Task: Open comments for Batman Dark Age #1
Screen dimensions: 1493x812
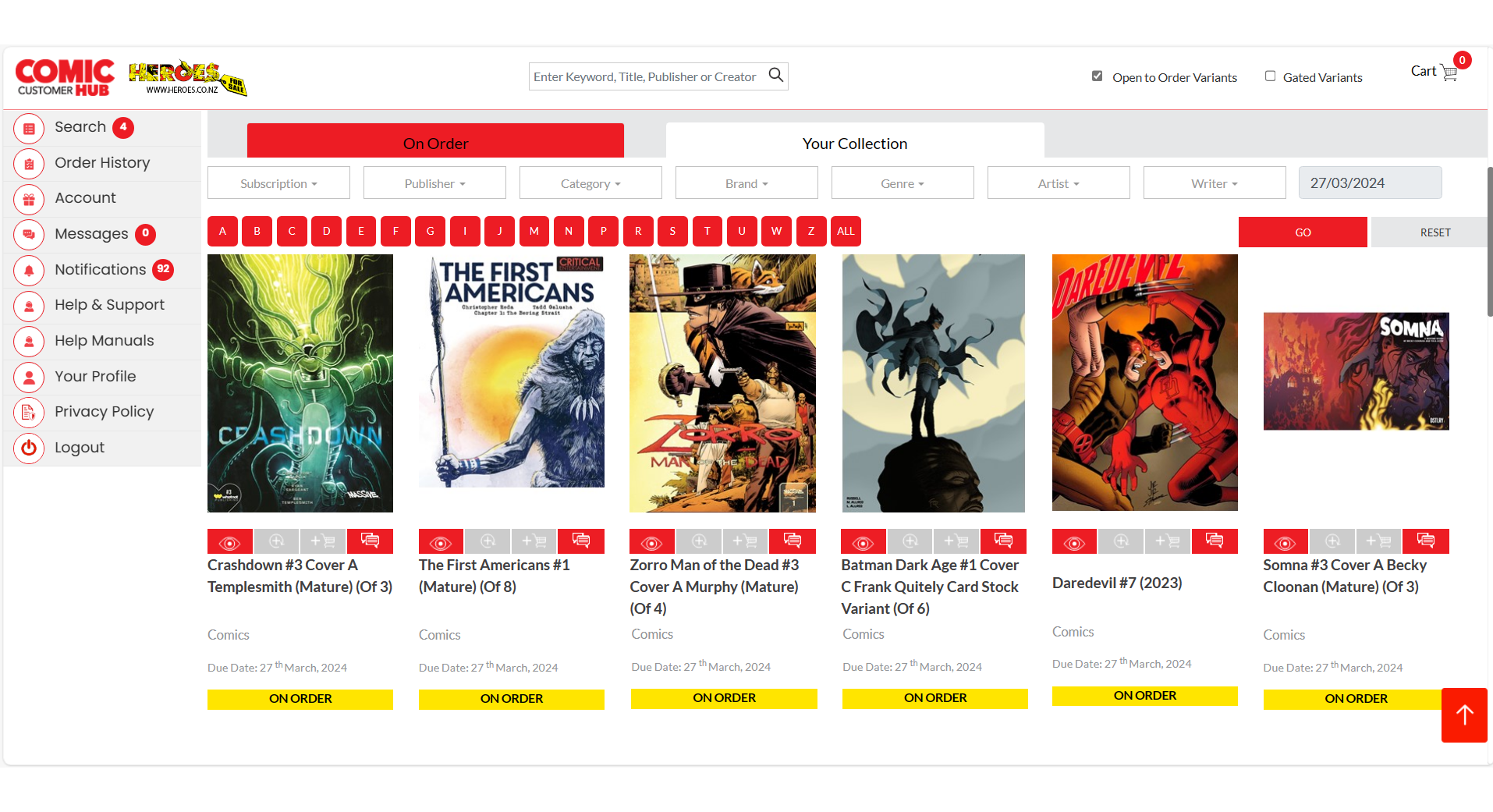Action: pyautogui.click(x=1004, y=541)
